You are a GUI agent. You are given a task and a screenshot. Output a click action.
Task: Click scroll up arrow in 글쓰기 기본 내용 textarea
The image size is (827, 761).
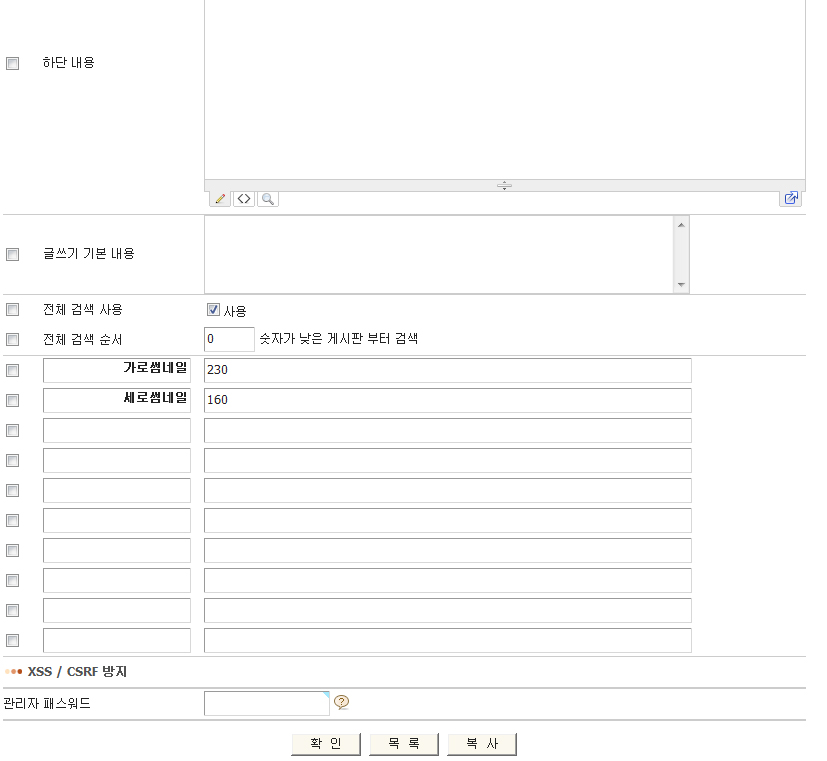pos(682,224)
